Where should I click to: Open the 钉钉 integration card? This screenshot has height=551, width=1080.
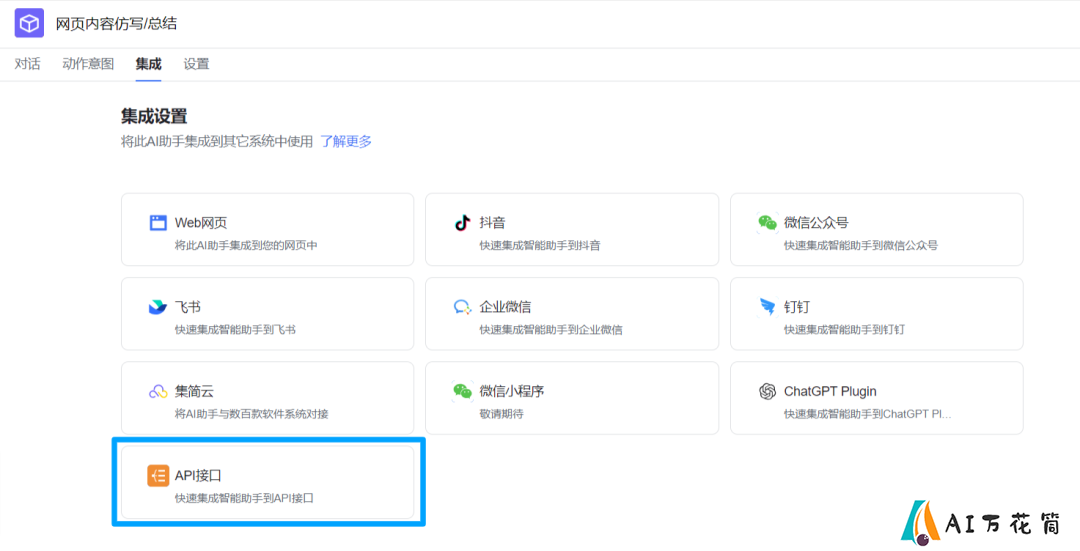click(877, 314)
